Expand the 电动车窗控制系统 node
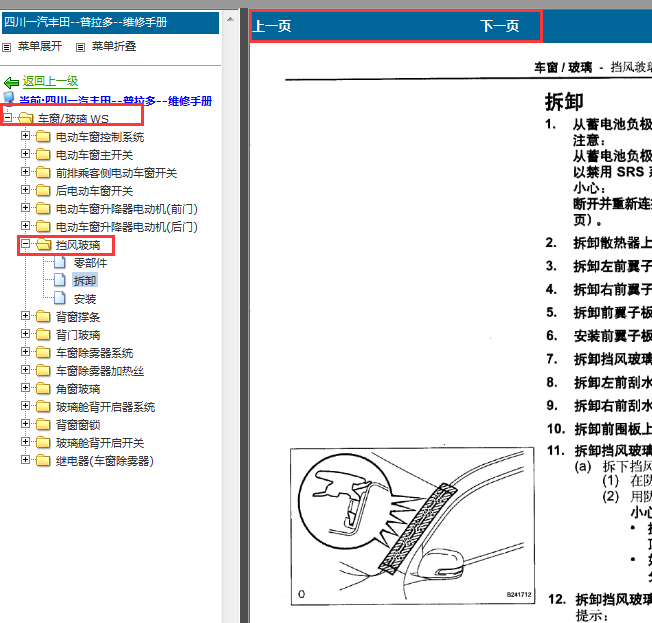Viewport: 652px width, 623px height. point(25,136)
